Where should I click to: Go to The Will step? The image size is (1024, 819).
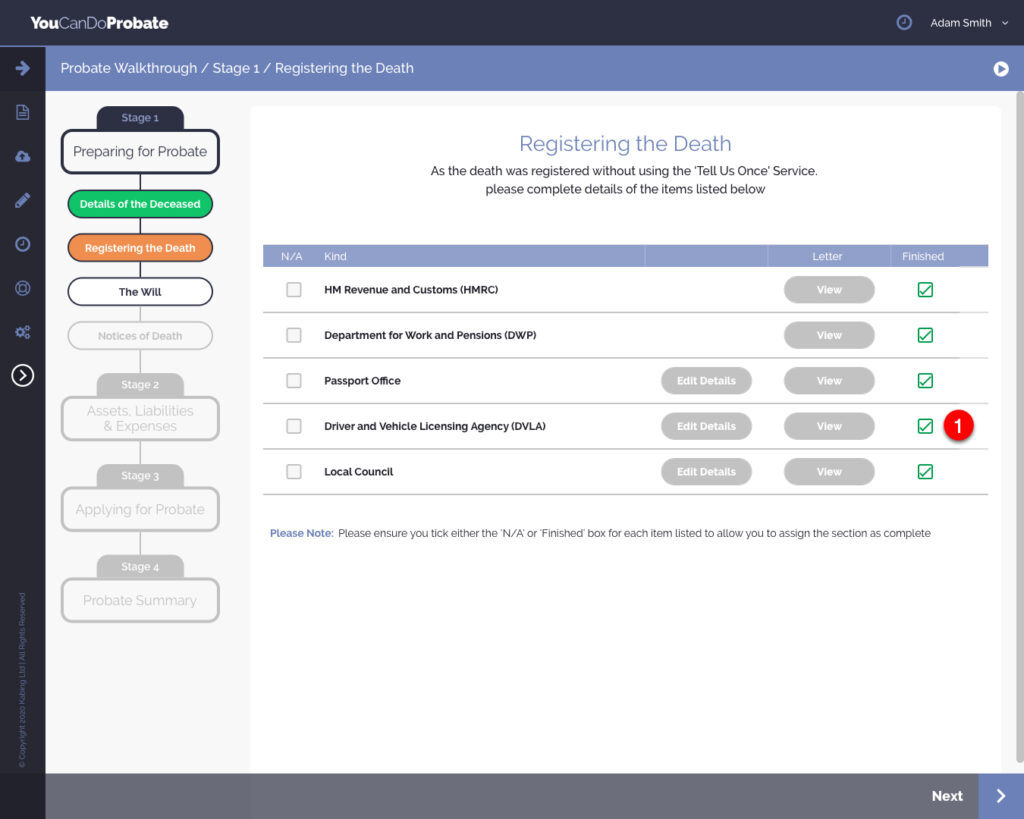[140, 292]
